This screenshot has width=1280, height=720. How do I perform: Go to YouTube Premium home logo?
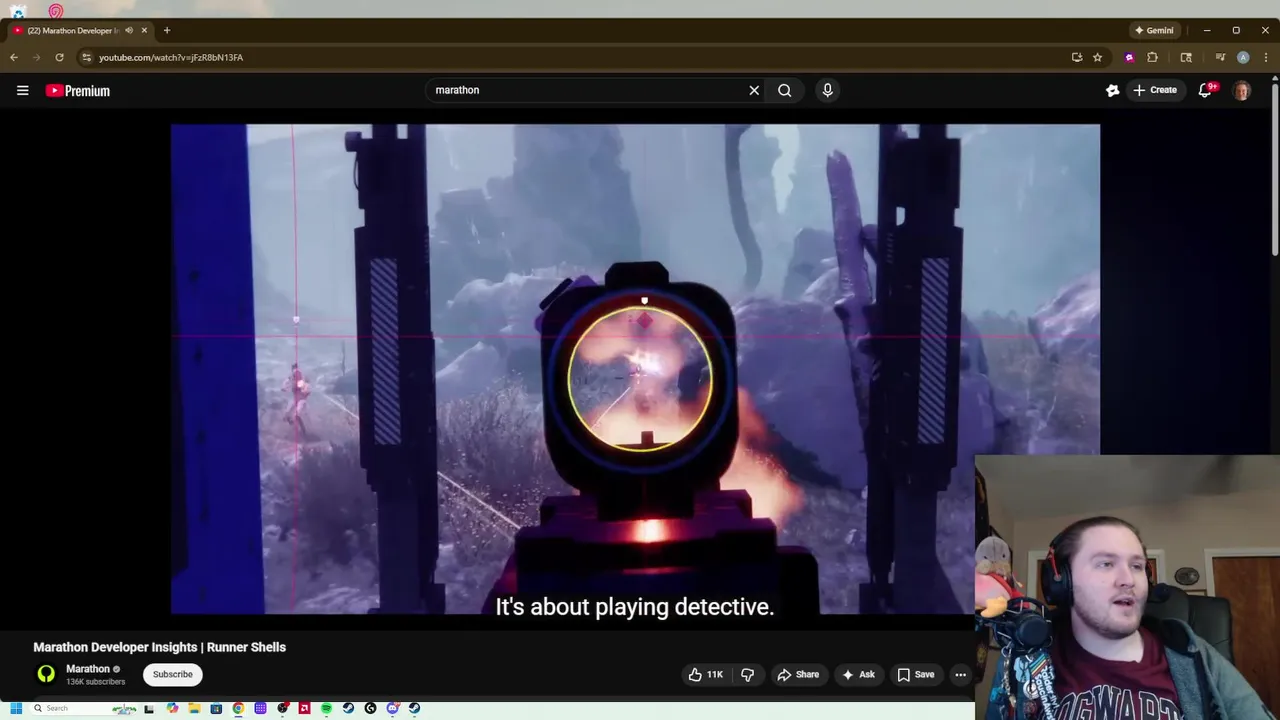click(x=77, y=90)
